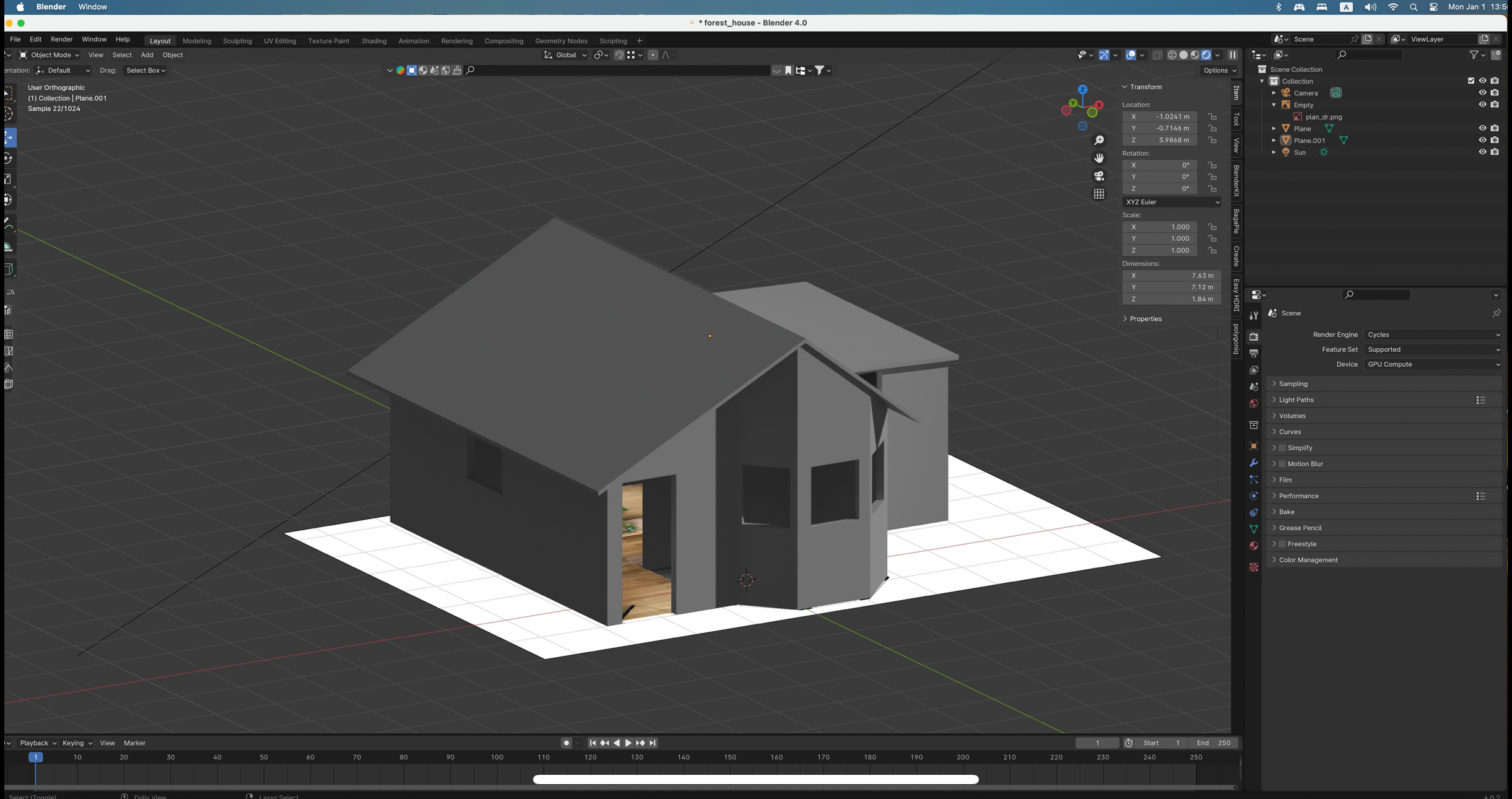Click the Options button in viewport header

(1219, 71)
